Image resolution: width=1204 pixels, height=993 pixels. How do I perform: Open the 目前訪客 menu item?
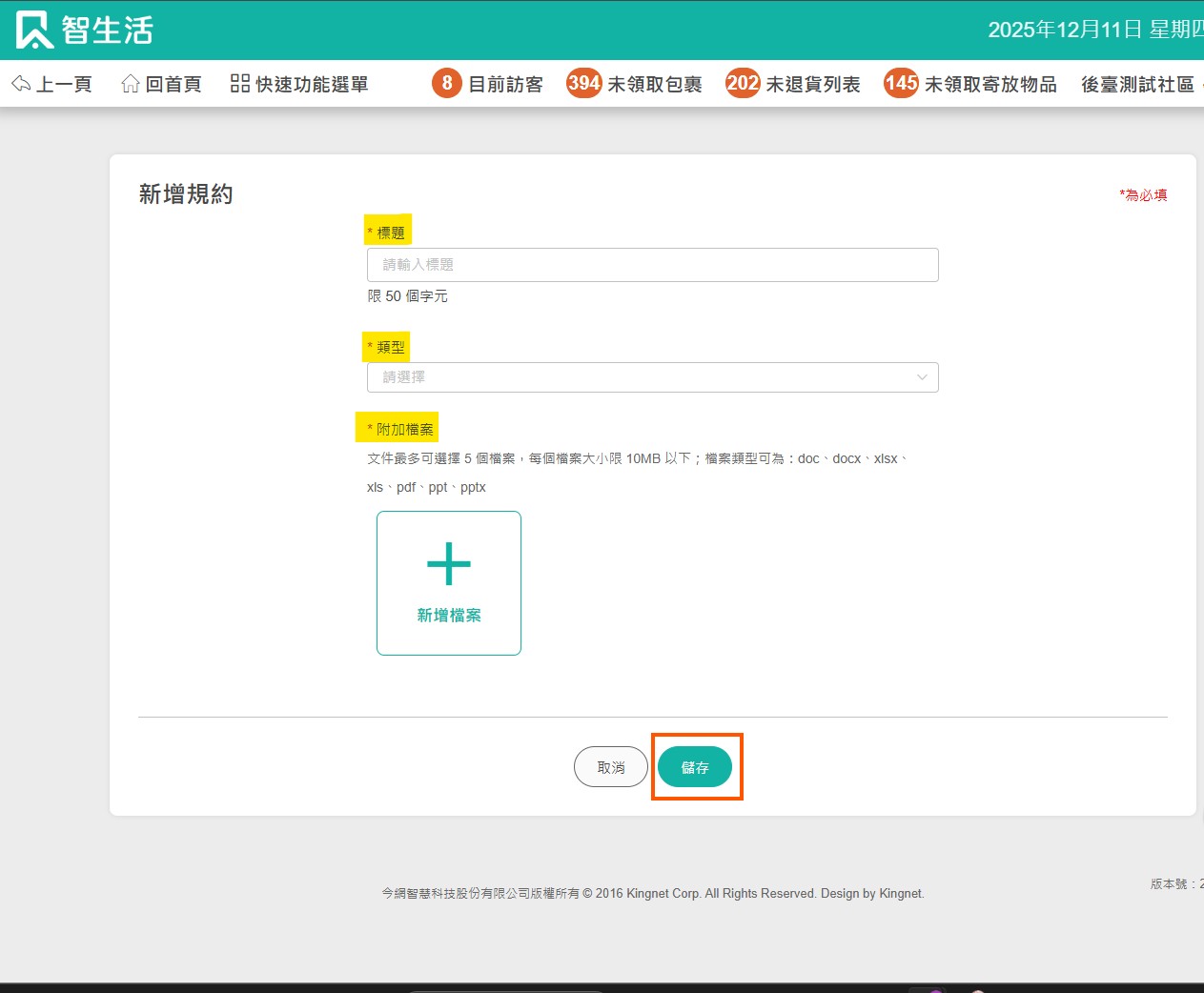505,85
